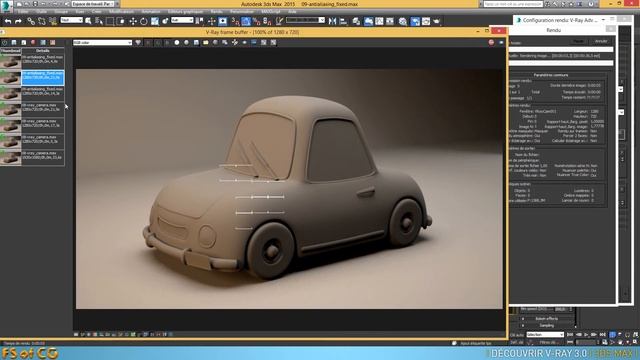Activate the Select and Rotate tool
The image size is (640, 360).
pos(144,21)
